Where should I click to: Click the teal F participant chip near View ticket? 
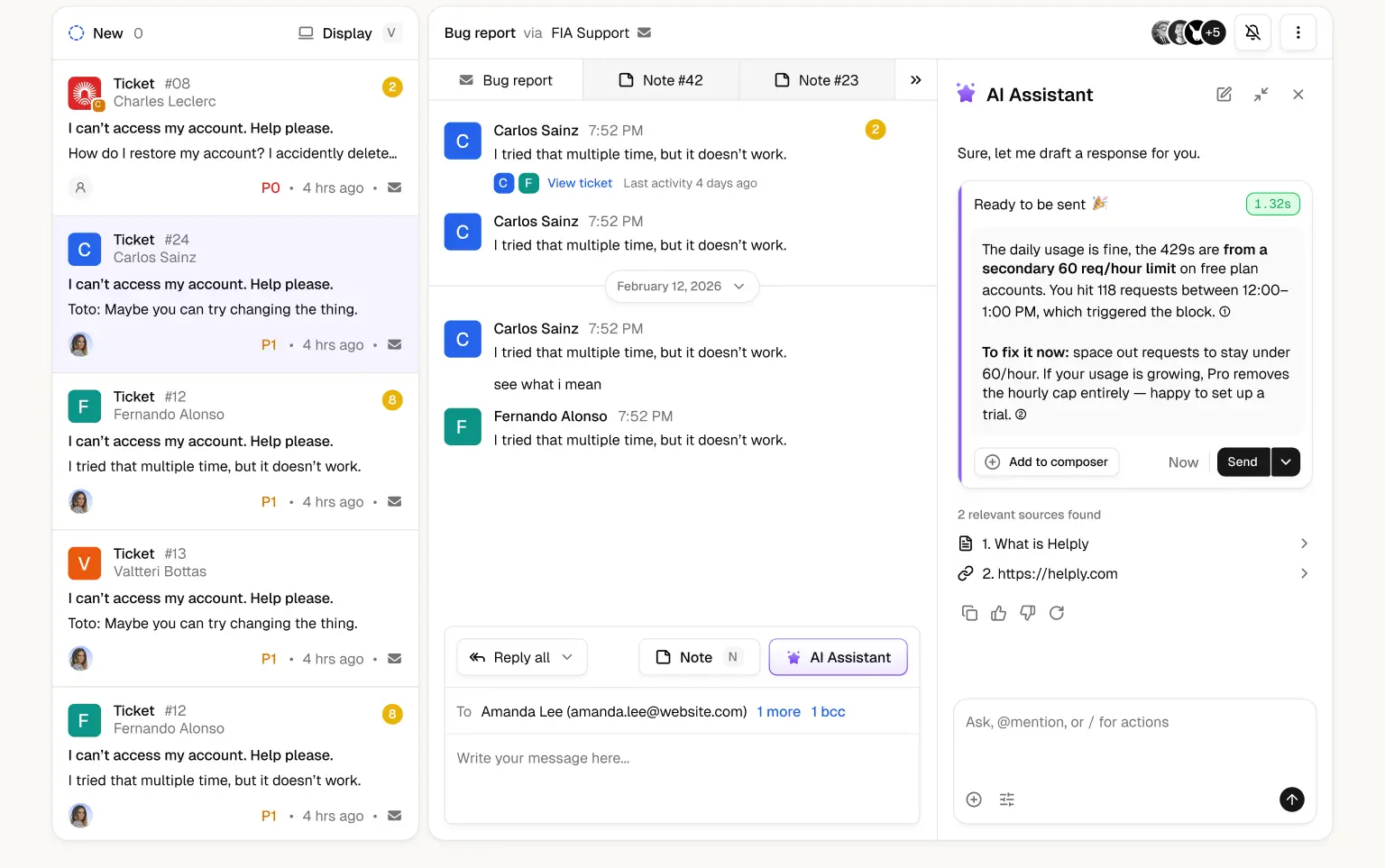(528, 183)
